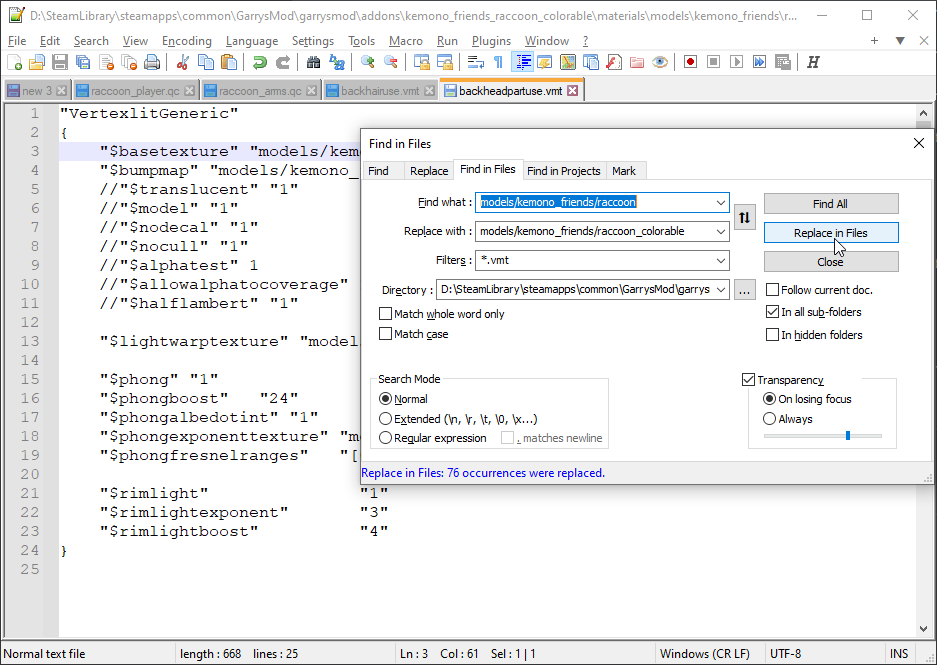The width and height of the screenshot is (937, 665).
Task: Click the Zoom In magnifier icon
Action: [x=368, y=62]
